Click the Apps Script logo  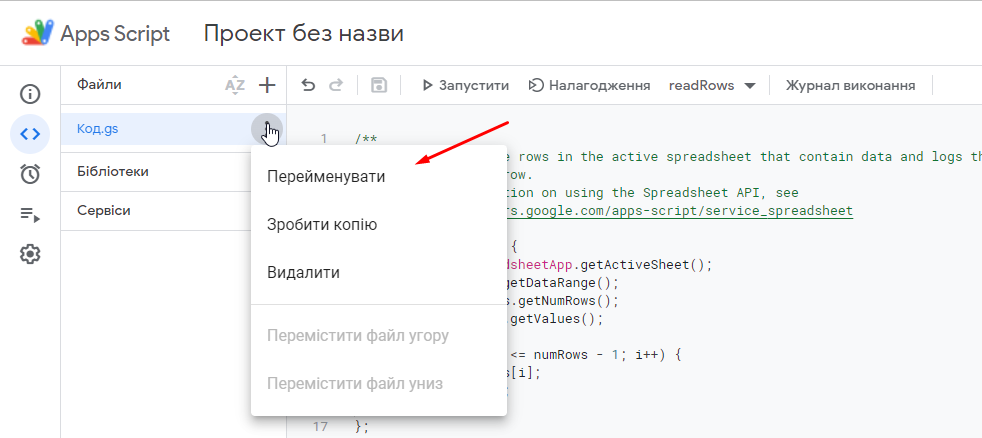point(39,34)
